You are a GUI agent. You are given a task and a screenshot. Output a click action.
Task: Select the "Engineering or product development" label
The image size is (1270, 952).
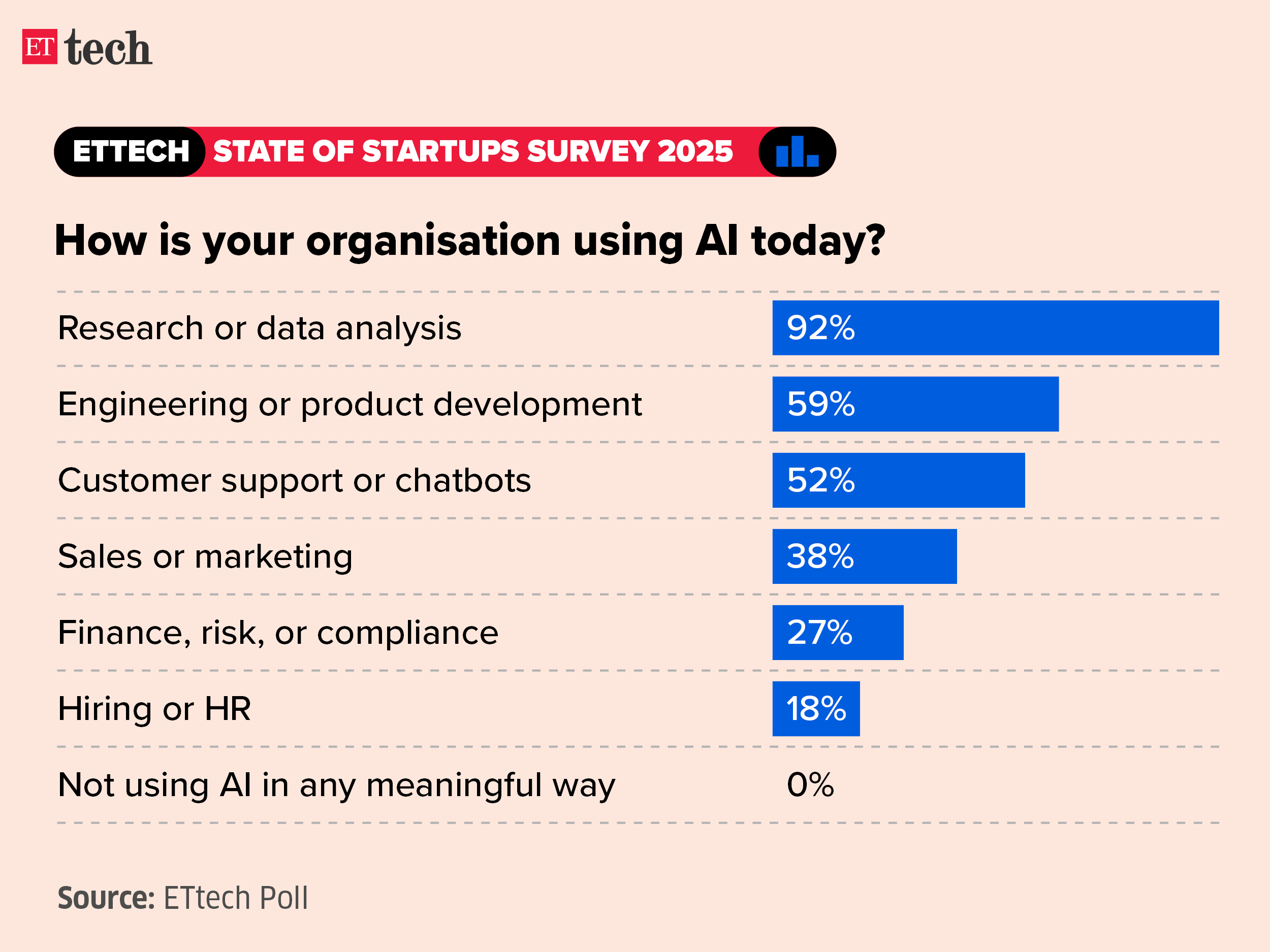coord(350,405)
